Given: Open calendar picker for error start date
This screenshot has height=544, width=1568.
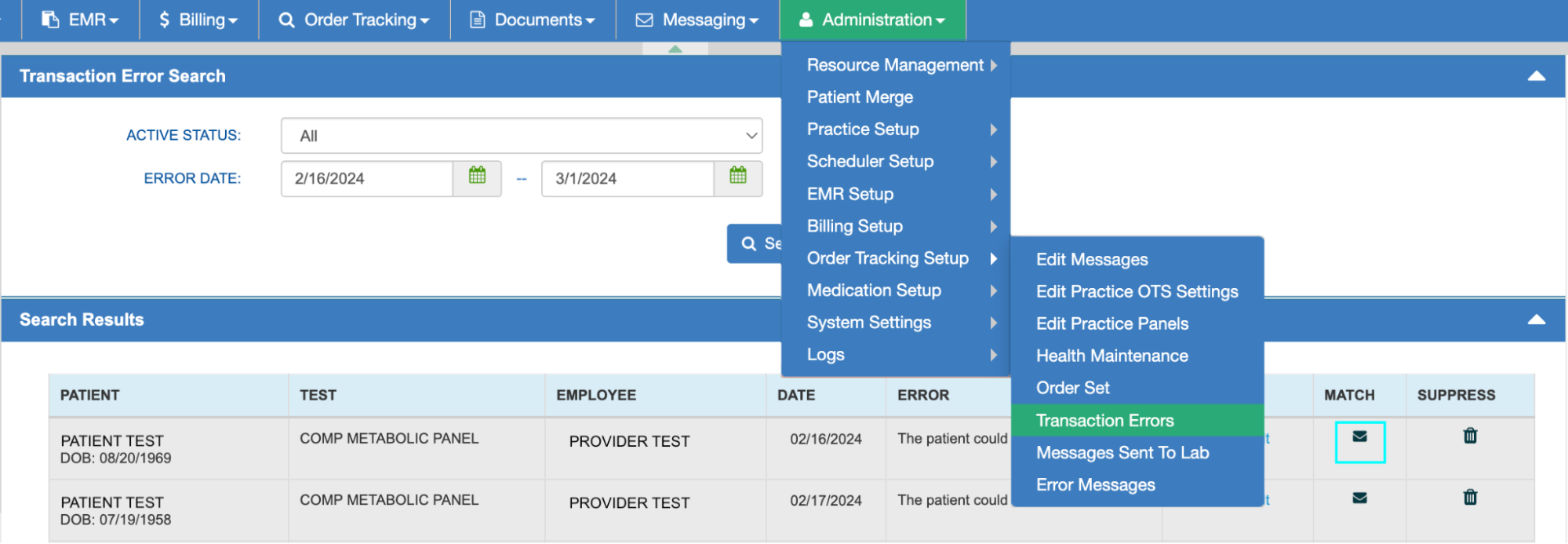Looking at the screenshot, I should [477, 177].
